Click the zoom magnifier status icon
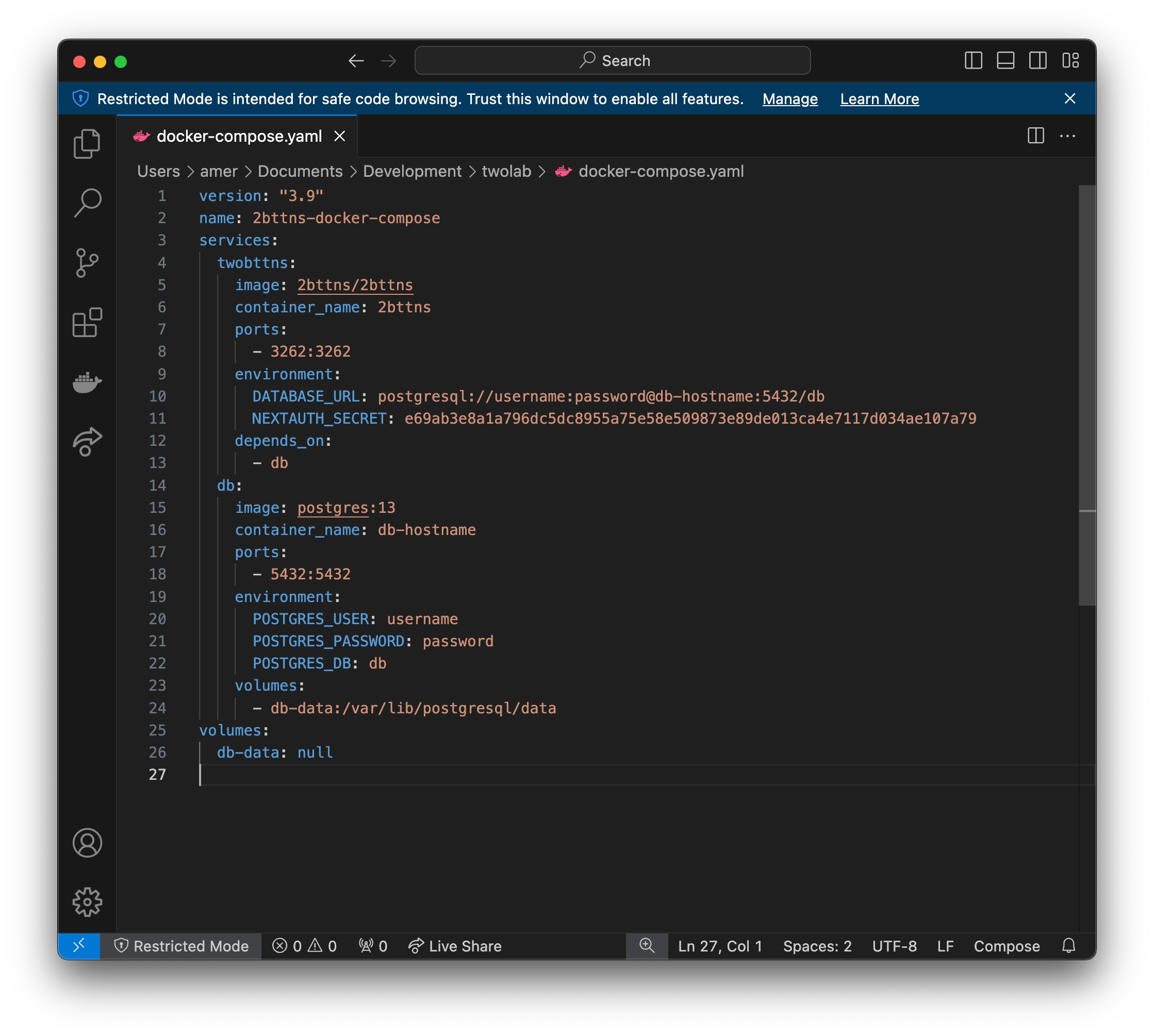Viewport: 1154px width, 1036px height. [647, 946]
